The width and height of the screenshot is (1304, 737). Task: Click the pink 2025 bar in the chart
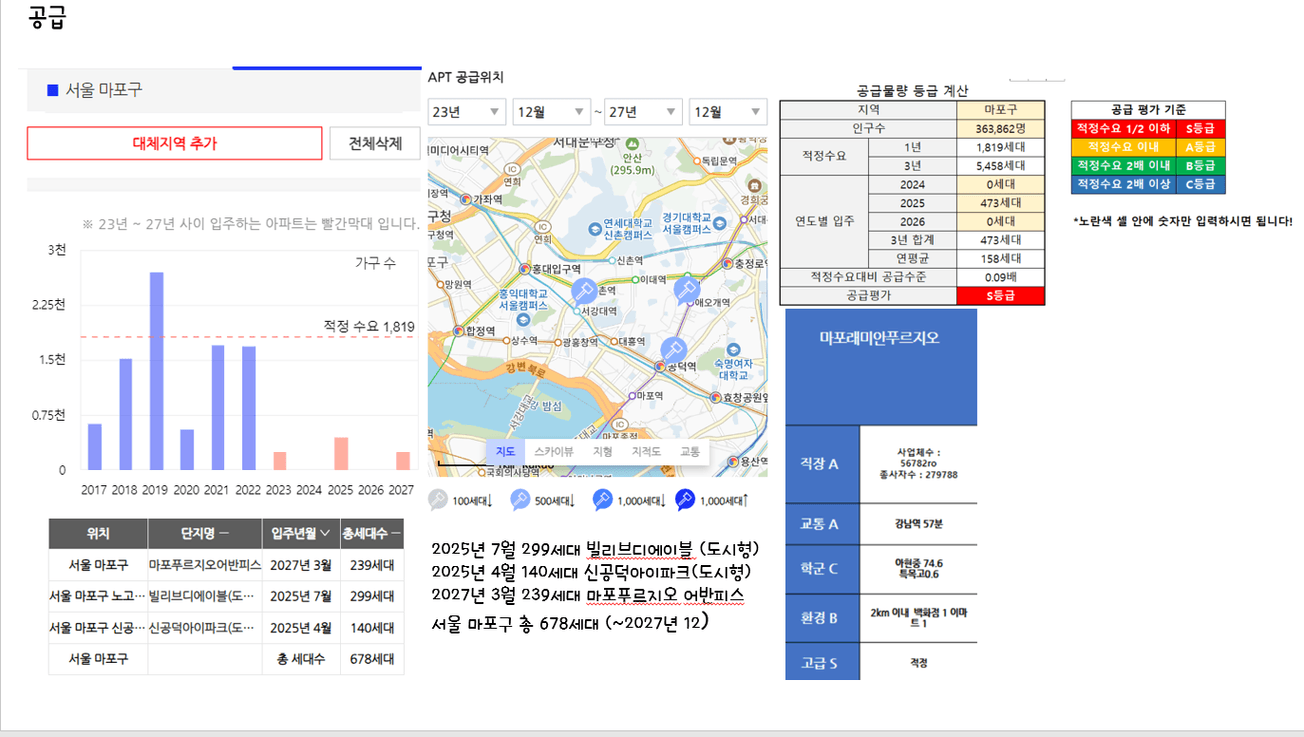pos(341,453)
